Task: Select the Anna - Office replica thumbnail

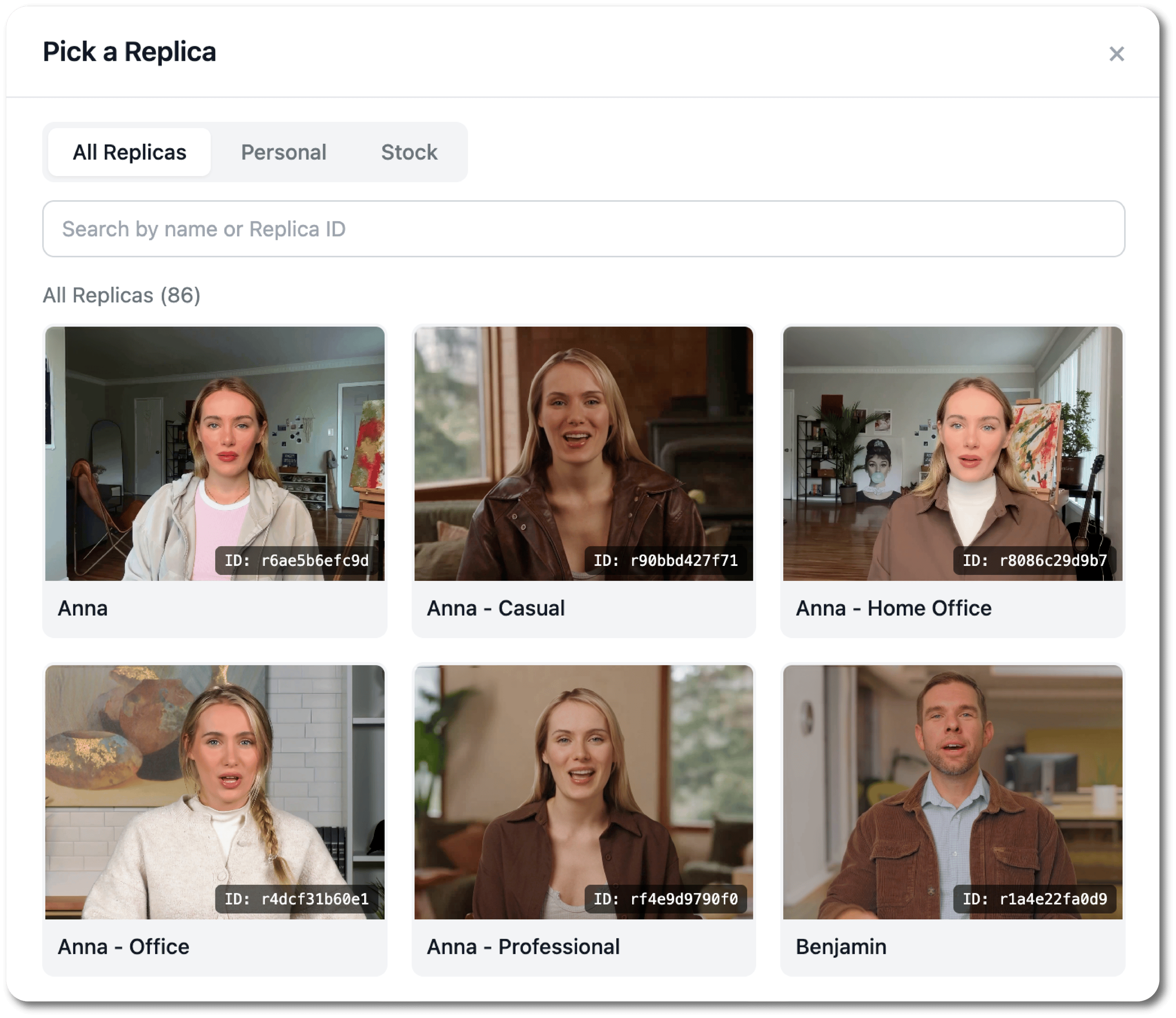Action: coord(215,792)
